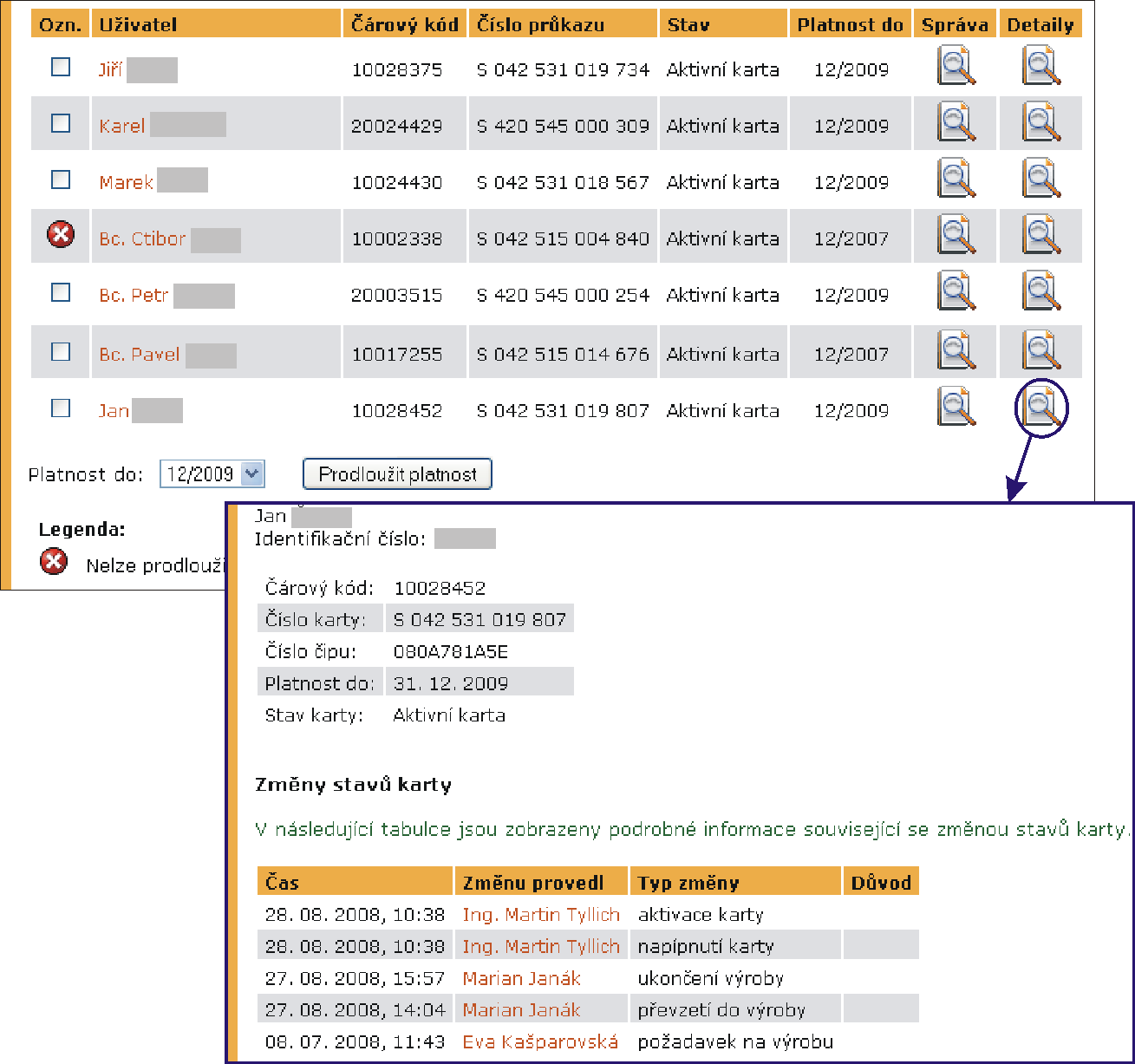Open user link Jiří

[110, 69]
